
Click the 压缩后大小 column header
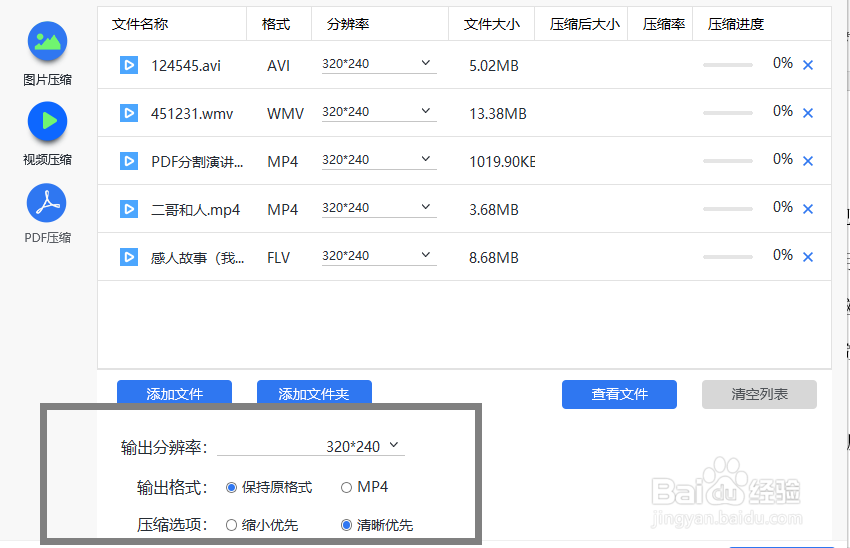pyautogui.click(x=584, y=24)
